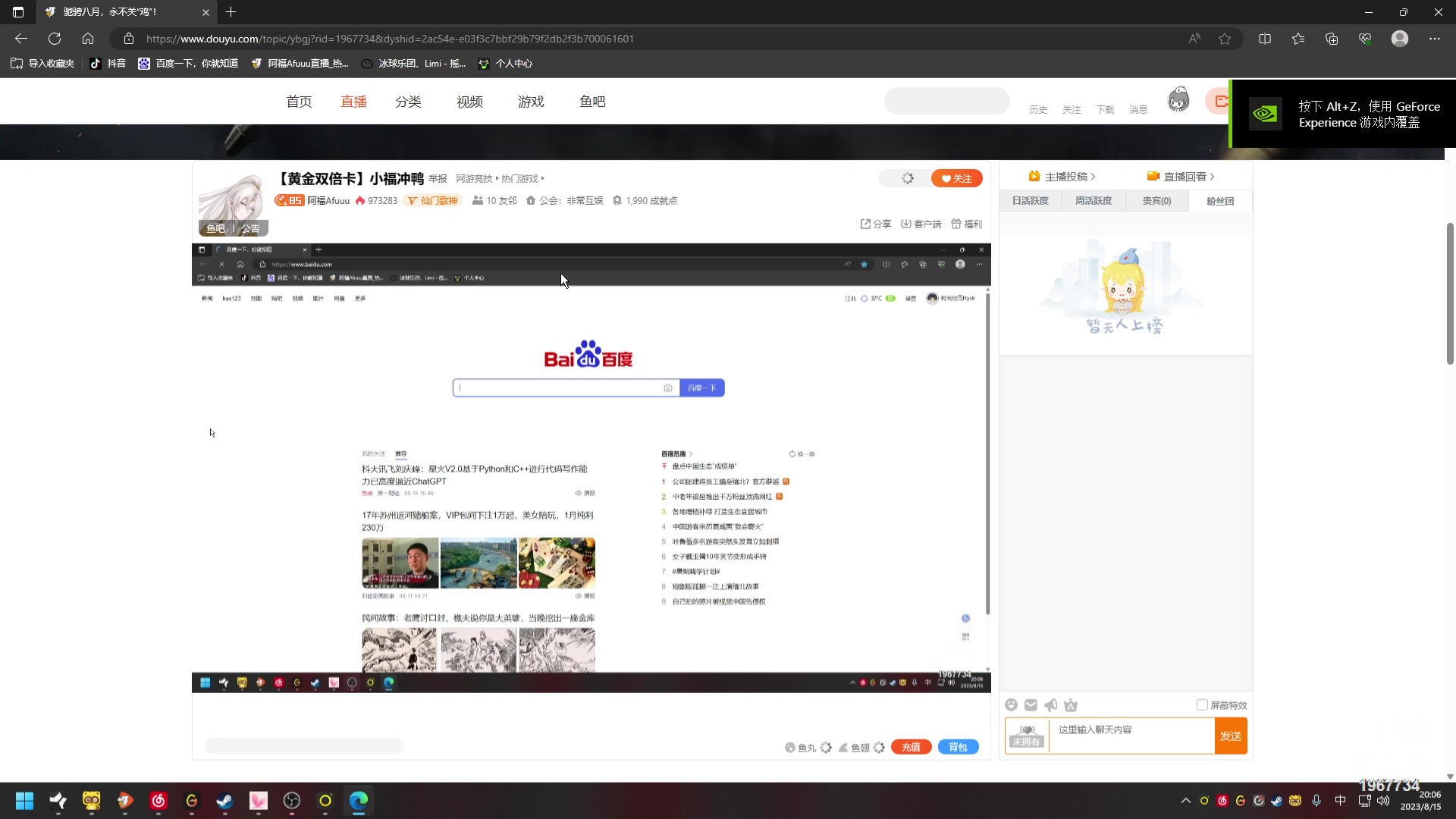The width and height of the screenshot is (1456, 819).
Task: Report the stream via 举报
Action: click(x=438, y=179)
